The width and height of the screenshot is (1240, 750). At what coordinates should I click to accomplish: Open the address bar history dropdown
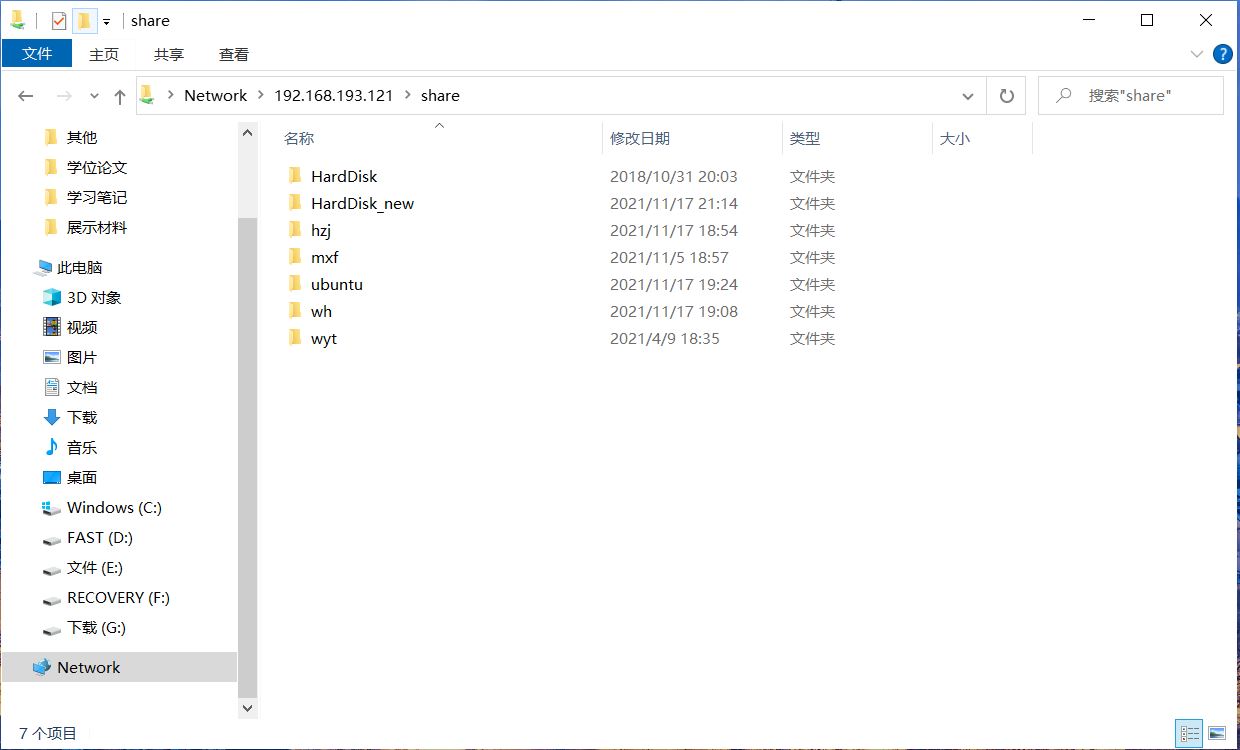pyautogui.click(x=967, y=96)
